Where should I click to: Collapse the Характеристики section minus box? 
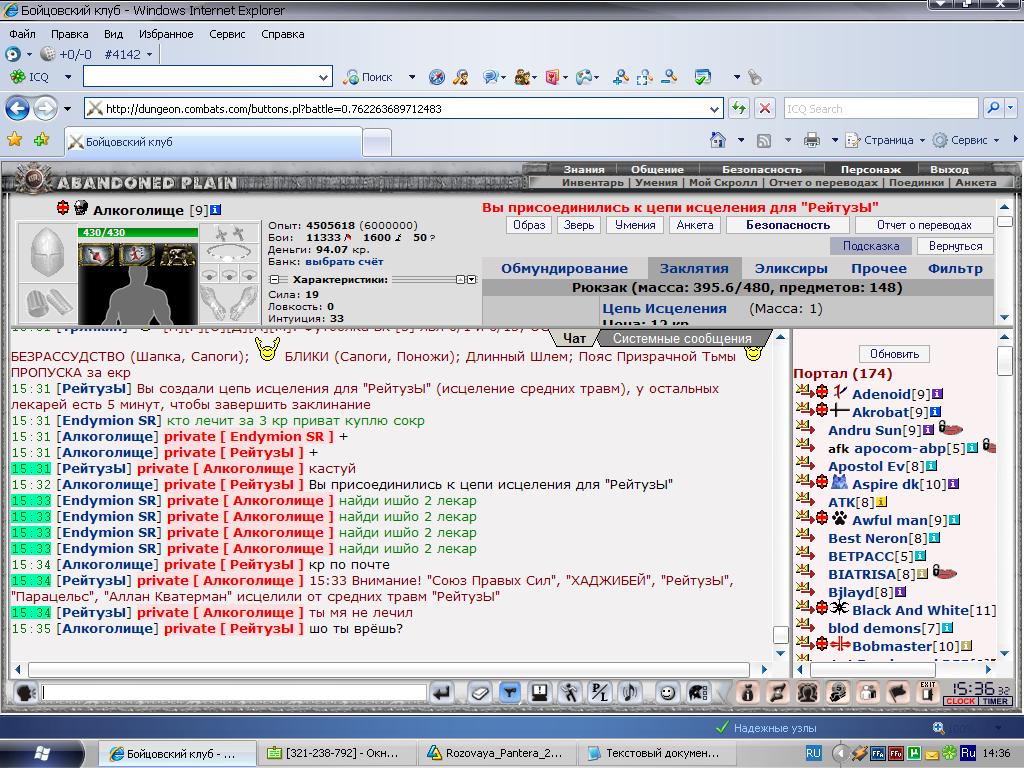[274, 280]
